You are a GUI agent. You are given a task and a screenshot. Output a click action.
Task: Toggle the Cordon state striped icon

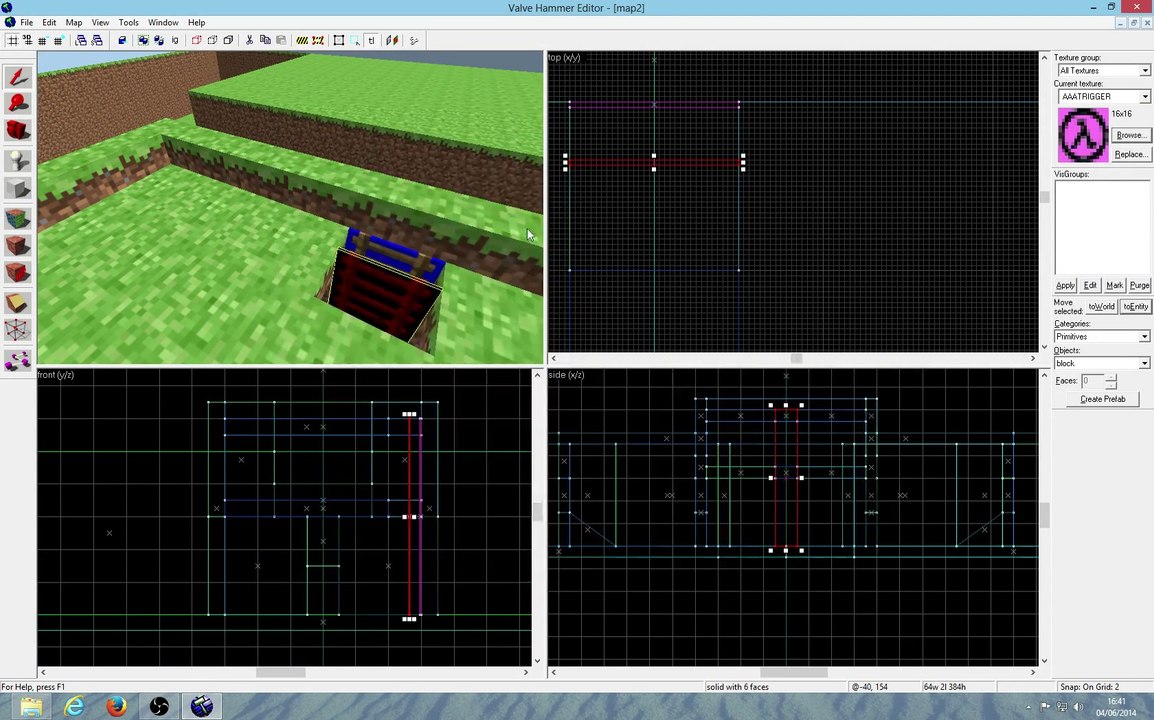click(302, 40)
